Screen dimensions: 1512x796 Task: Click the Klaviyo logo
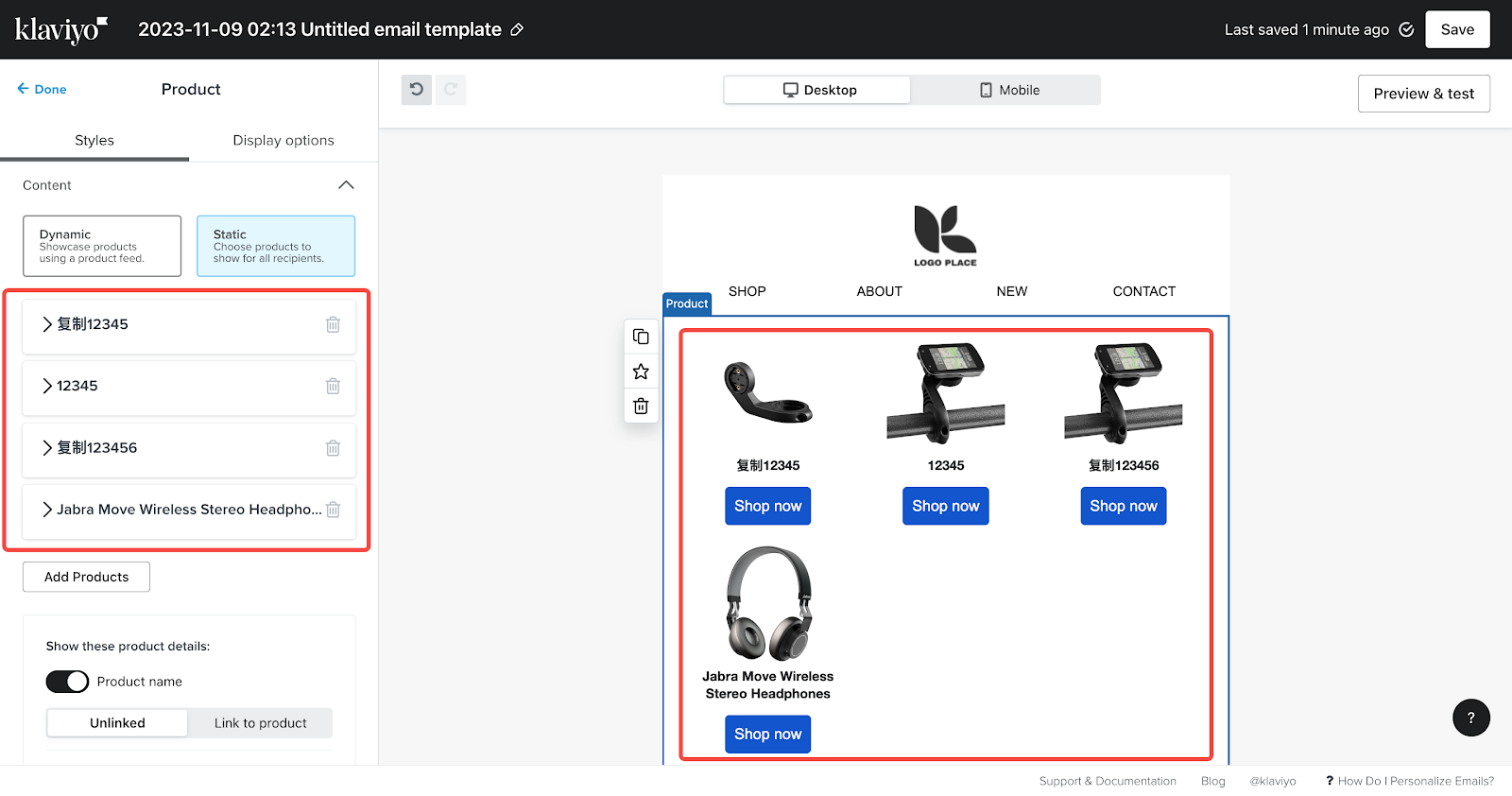coord(61,29)
